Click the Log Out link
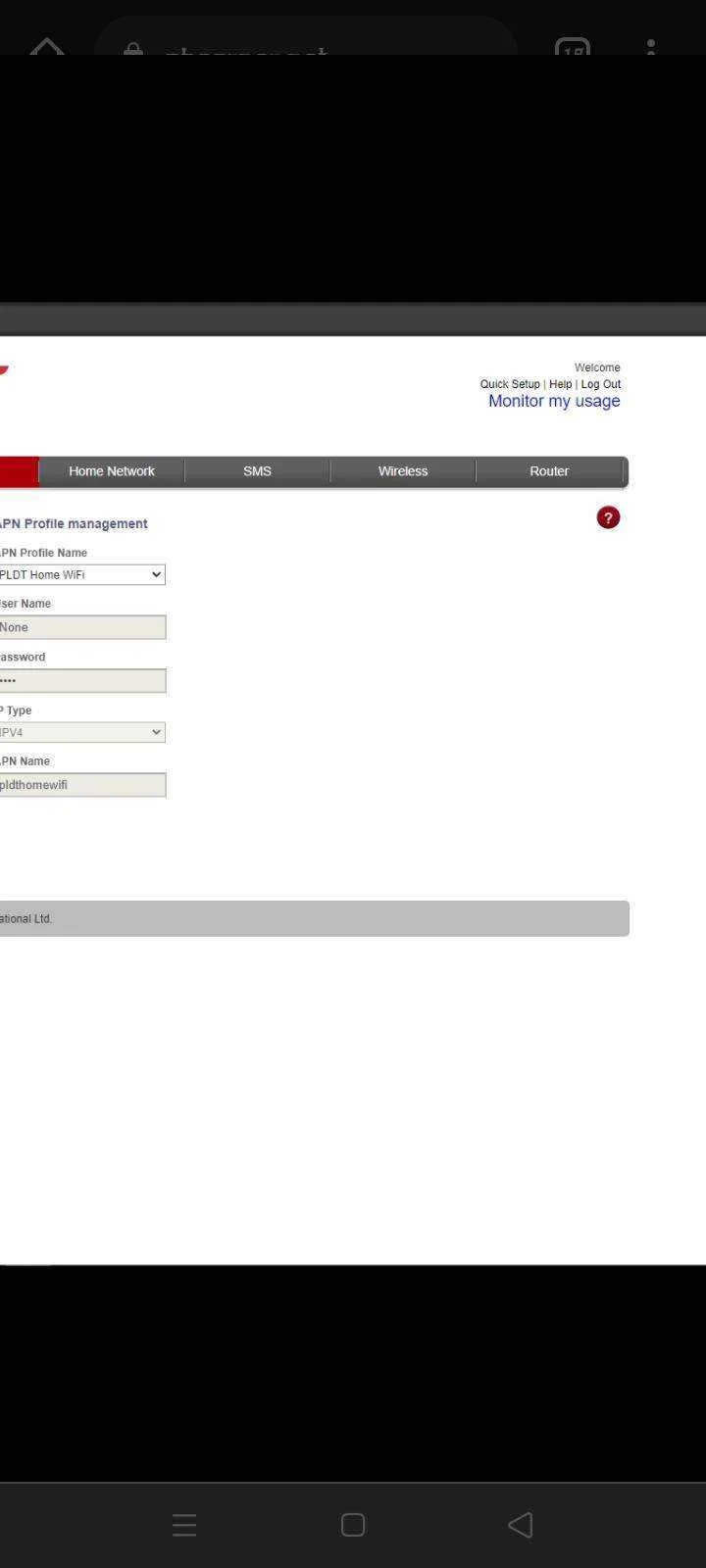This screenshot has width=706, height=1568. pos(601,384)
